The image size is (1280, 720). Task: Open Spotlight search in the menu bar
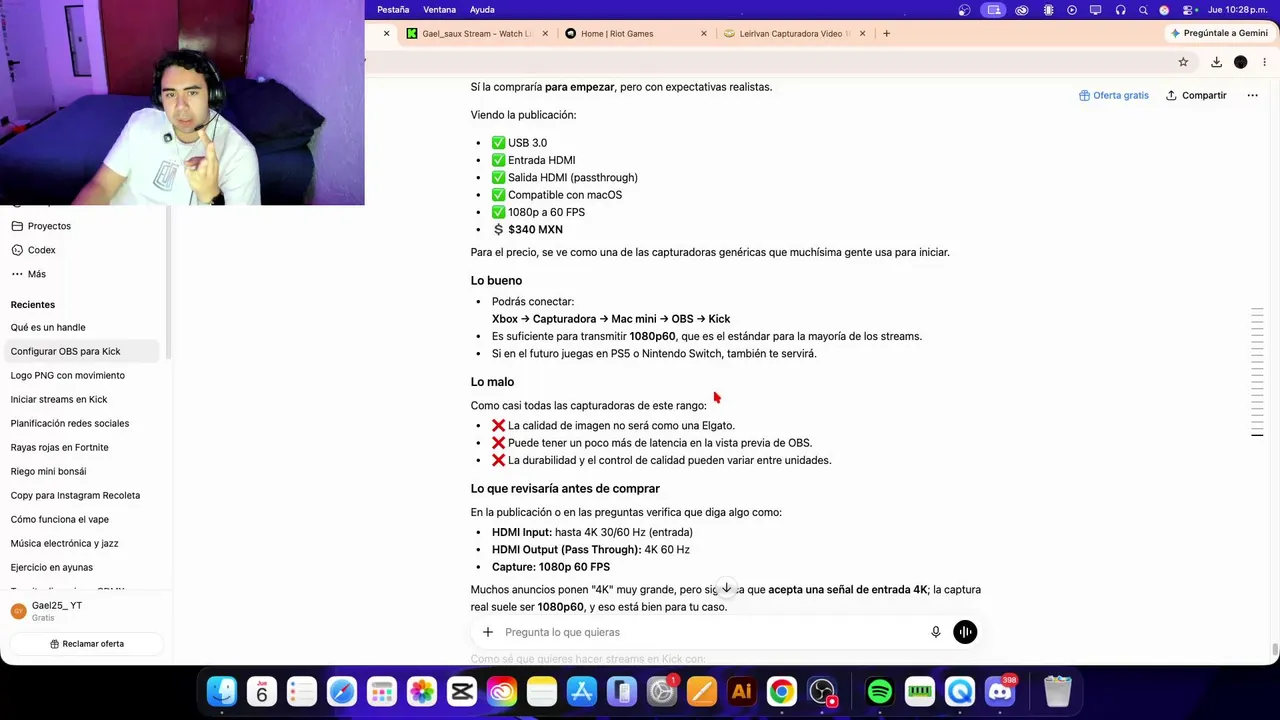tap(1143, 10)
